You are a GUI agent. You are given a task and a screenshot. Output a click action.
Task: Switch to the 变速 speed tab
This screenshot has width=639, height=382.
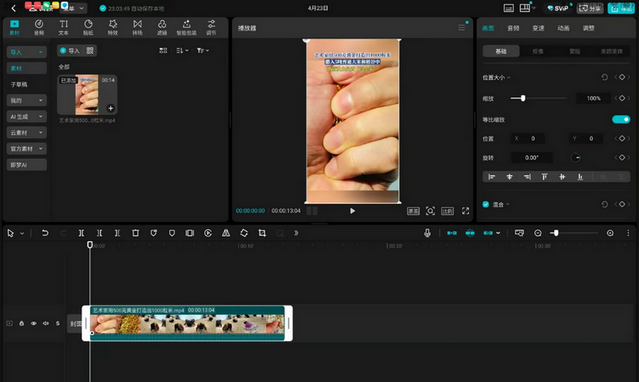coord(538,28)
